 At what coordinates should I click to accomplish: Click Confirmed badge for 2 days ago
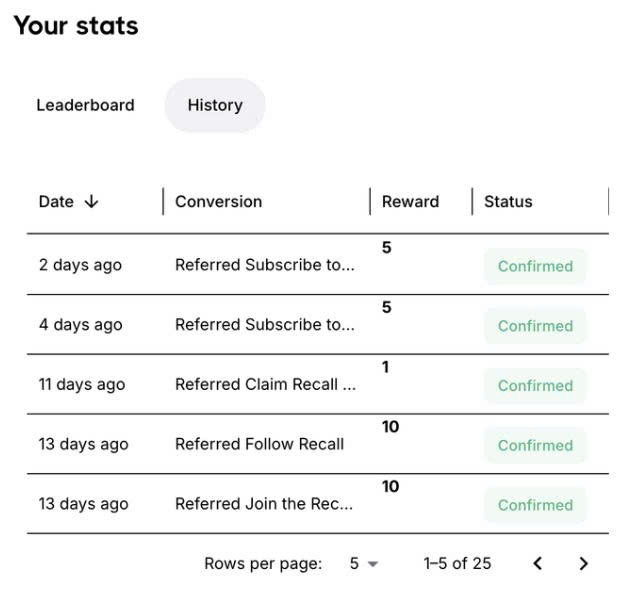coord(535,266)
